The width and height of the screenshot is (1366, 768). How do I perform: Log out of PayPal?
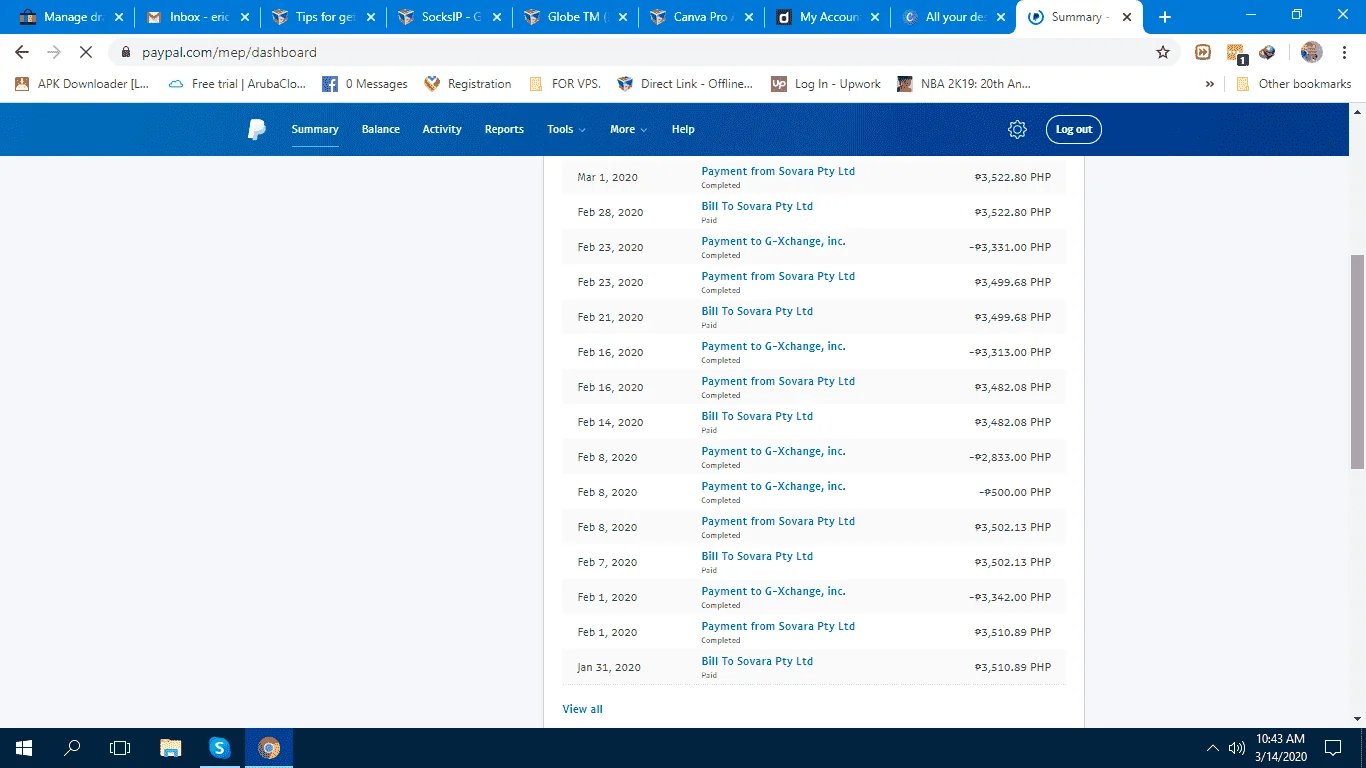(x=1074, y=129)
